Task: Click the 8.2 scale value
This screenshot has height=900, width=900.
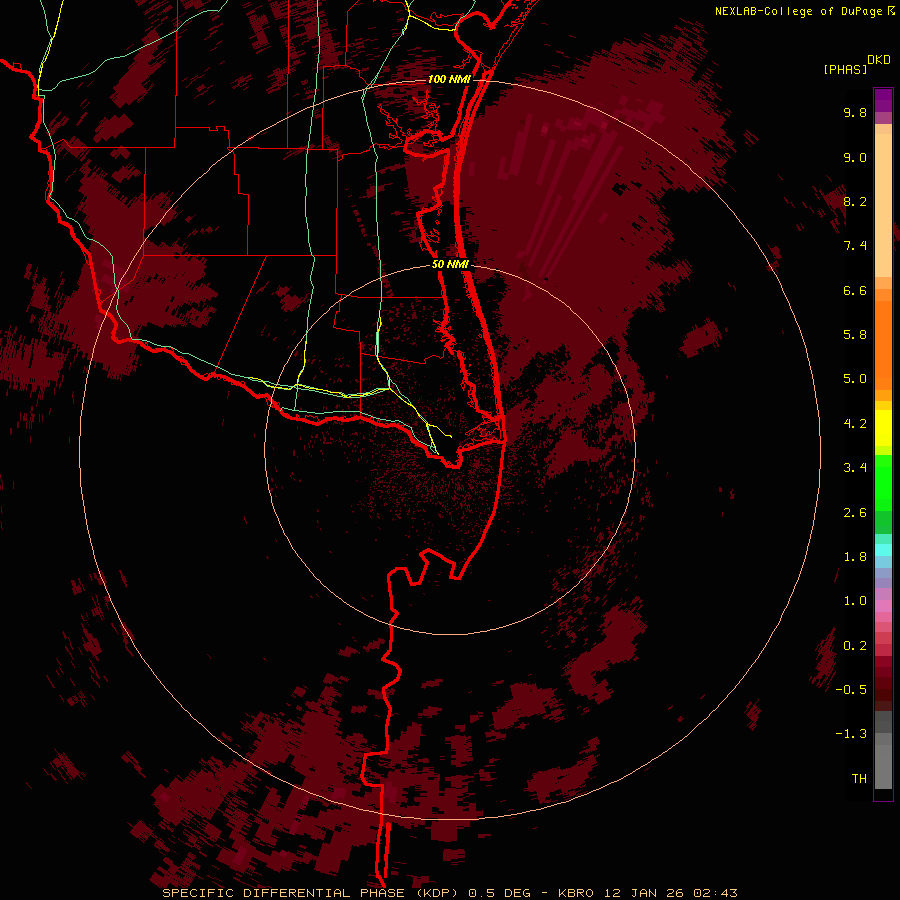Action: click(x=855, y=201)
